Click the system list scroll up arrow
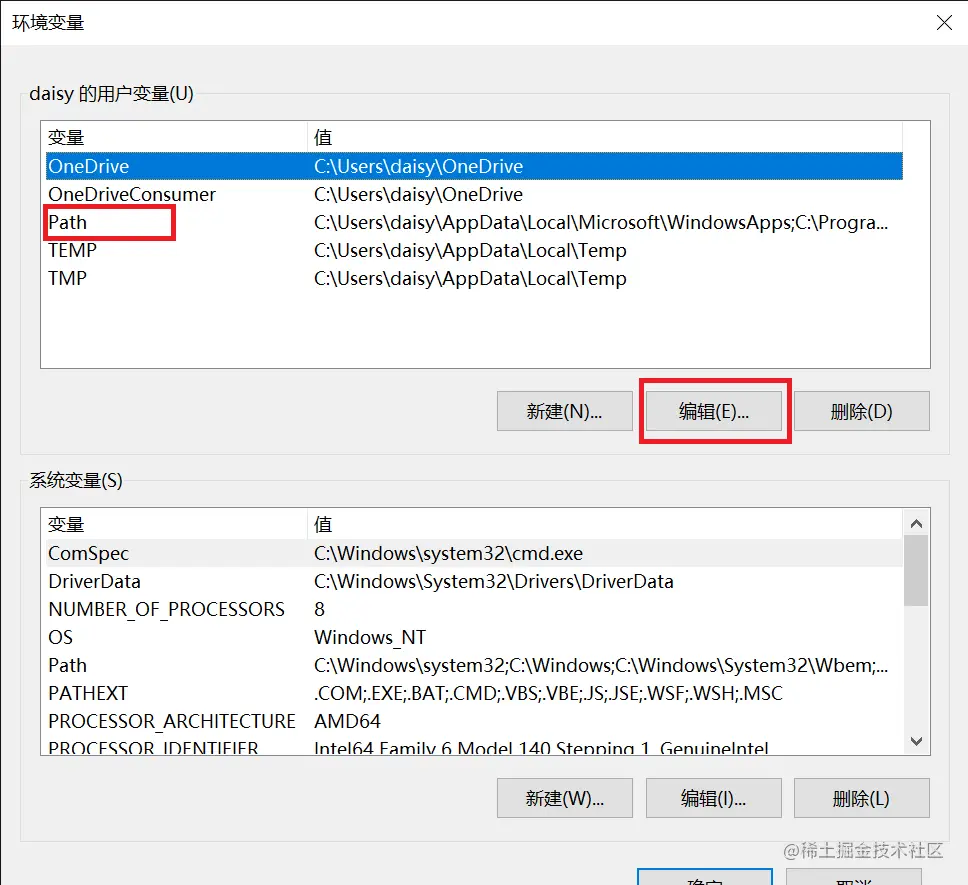Image resolution: width=968 pixels, height=885 pixels. (917, 524)
